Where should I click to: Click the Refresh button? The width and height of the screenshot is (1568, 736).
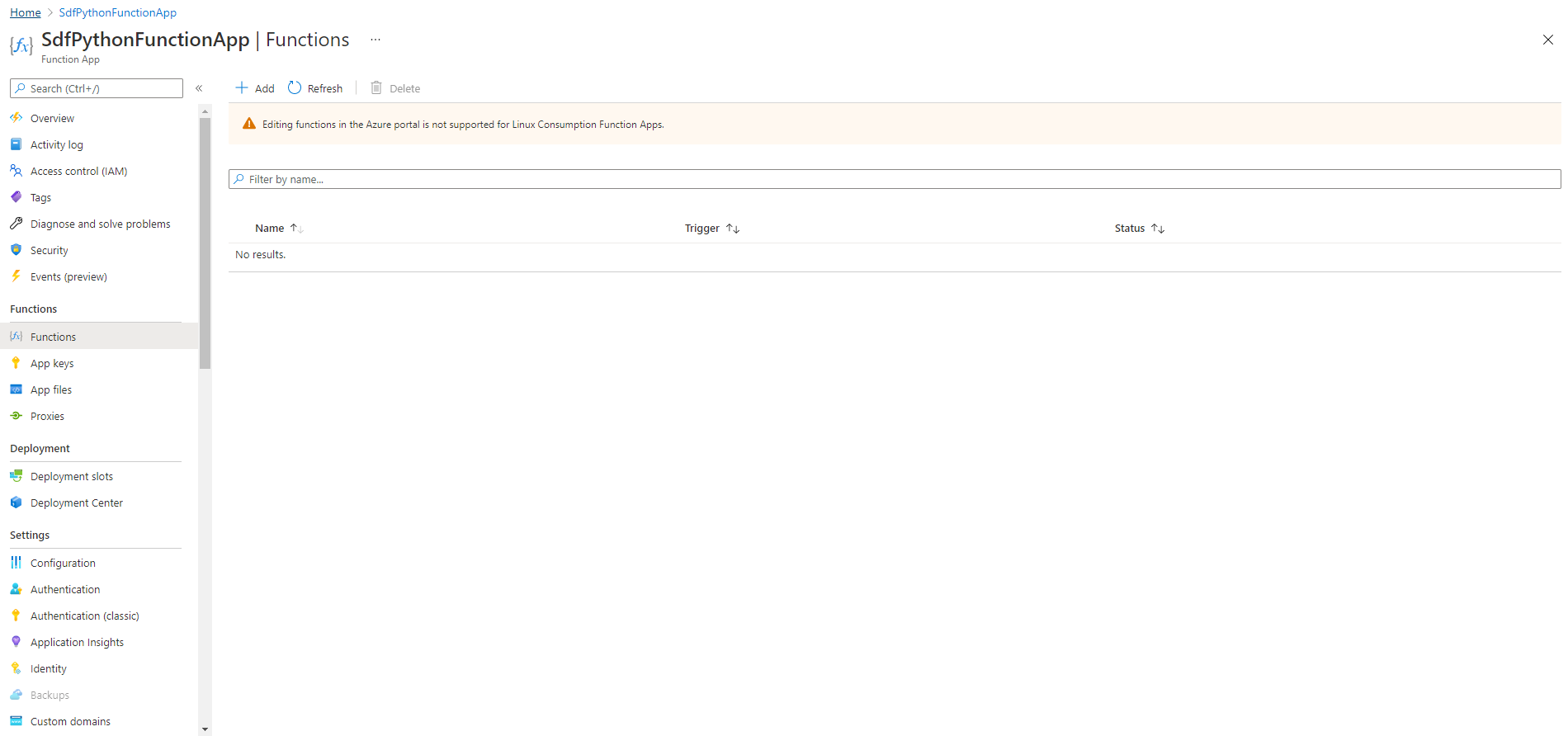[315, 88]
